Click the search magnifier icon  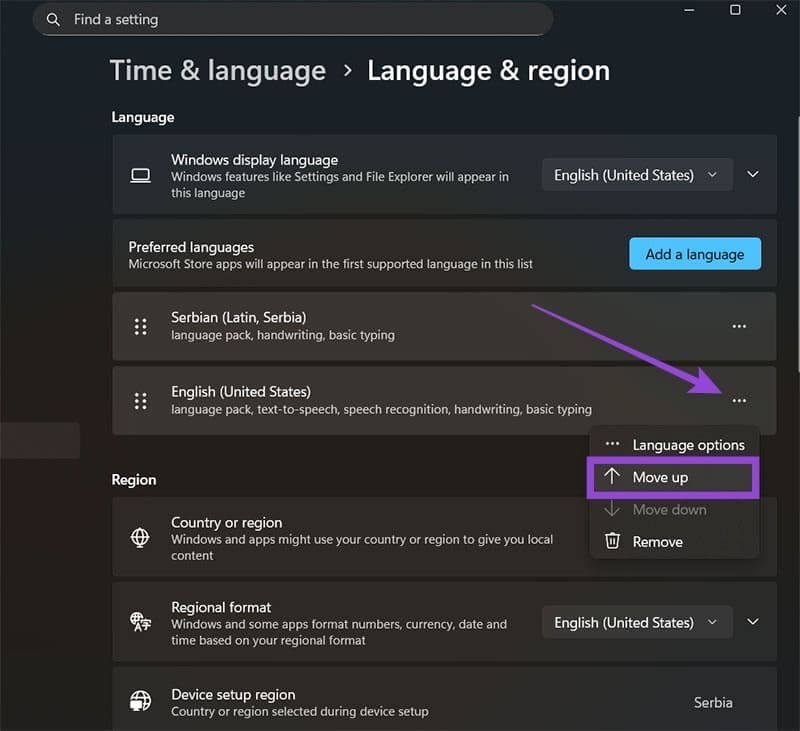(53, 19)
